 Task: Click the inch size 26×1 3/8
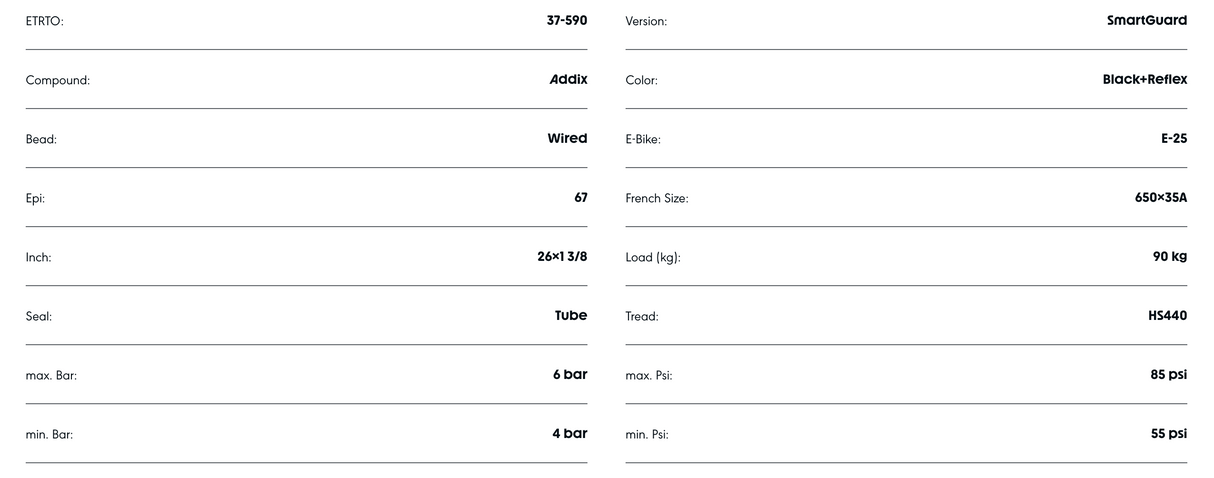[562, 256]
